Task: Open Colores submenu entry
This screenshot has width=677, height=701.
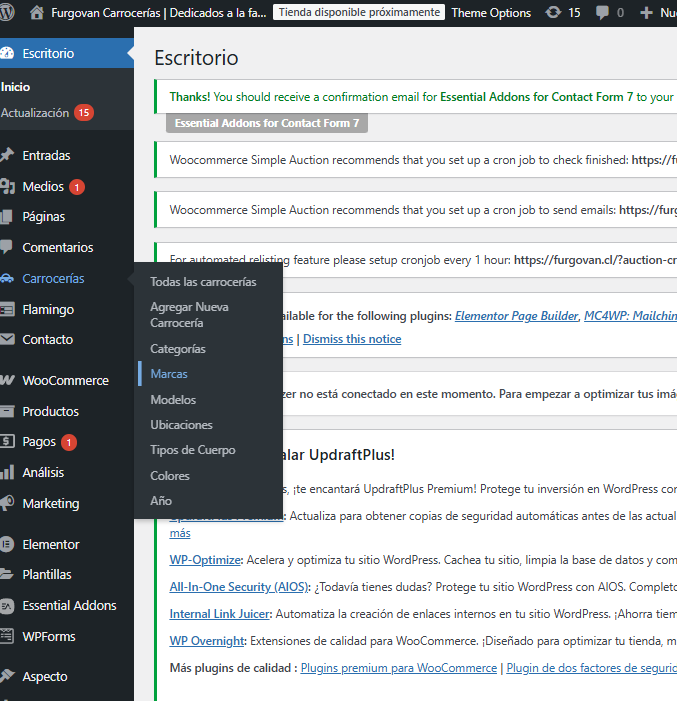Action: (x=170, y=476)
